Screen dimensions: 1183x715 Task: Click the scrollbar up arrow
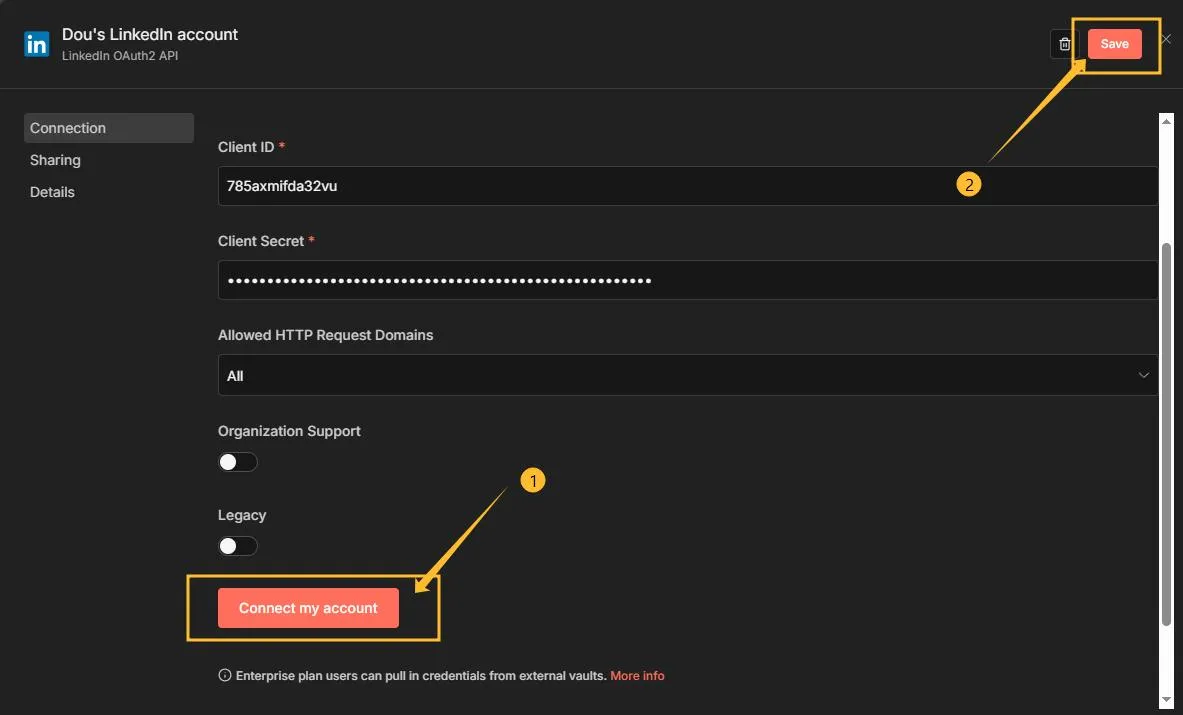tap(1166, 121)
